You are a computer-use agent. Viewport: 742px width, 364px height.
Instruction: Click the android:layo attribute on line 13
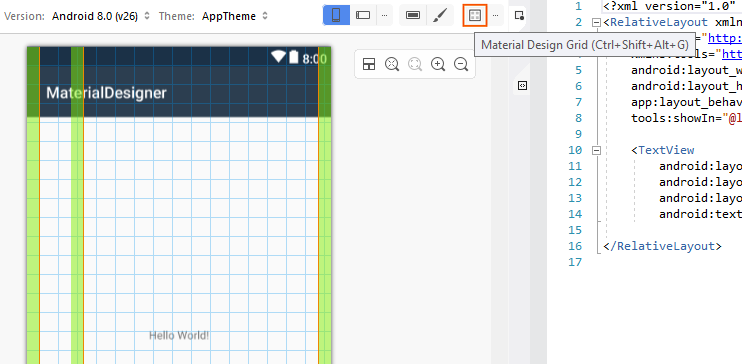pos(700,198)
